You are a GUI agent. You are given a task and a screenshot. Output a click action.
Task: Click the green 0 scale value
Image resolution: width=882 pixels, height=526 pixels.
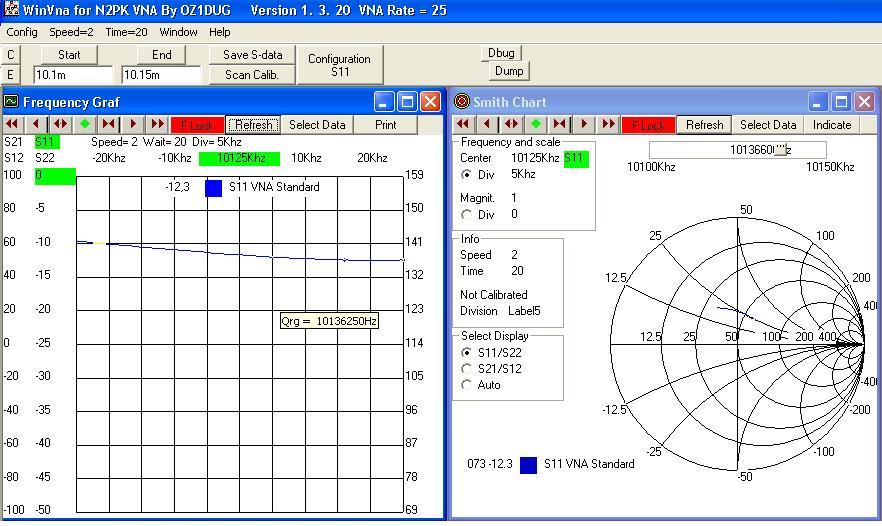[55, 176]
